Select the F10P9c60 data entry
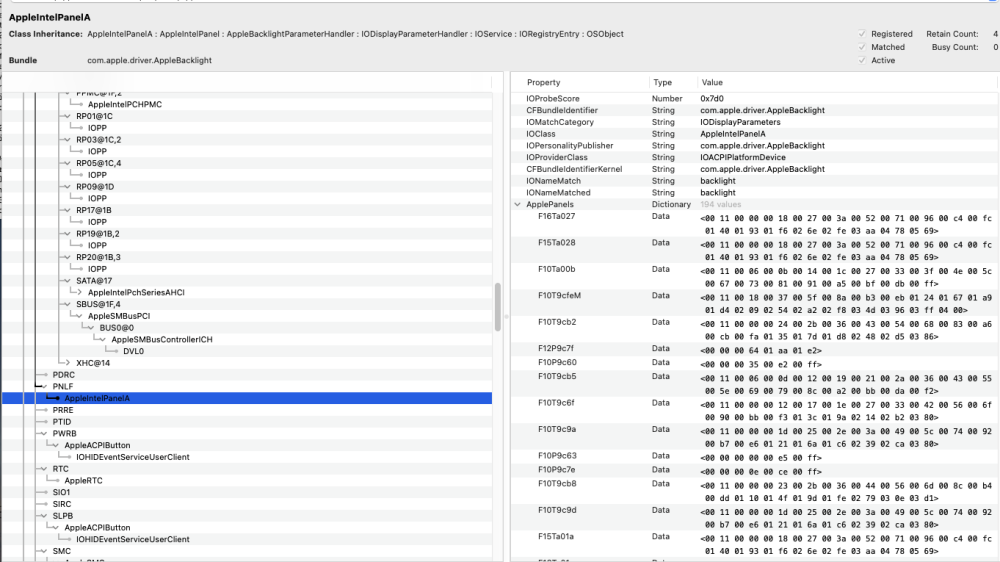This screenshot has width=1000, height=562. click(754, 364)
